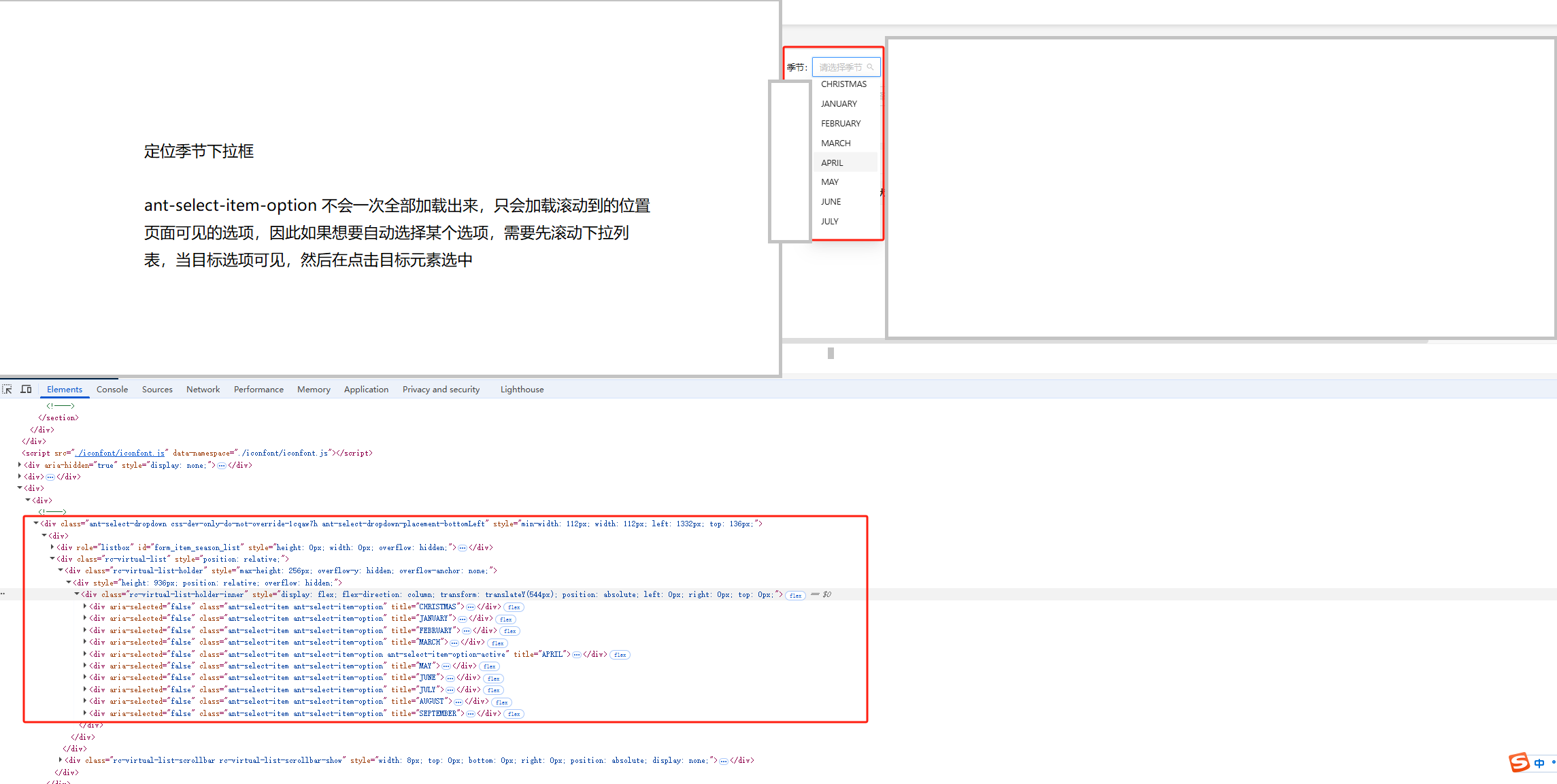Image resolution: width=1557 pixels, height=784 pixels.
Task: Toggle the flex badge on the CHRISTMAS node
Action: (x=514, y=607)
